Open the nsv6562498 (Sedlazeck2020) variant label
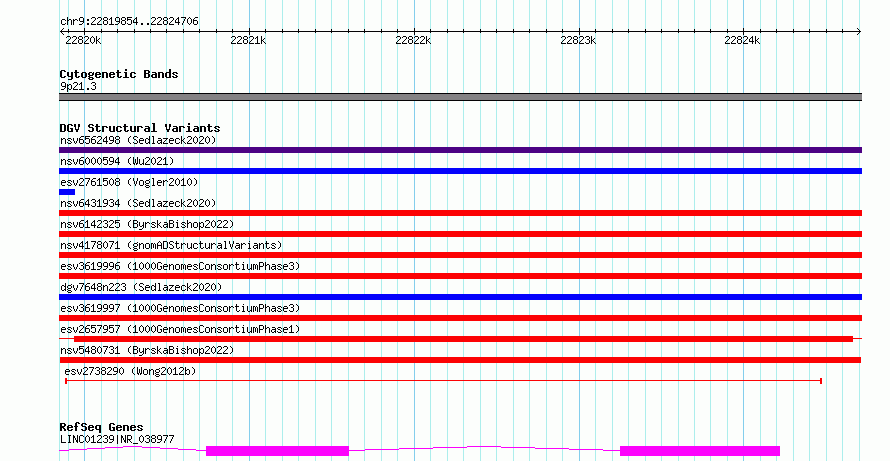The width and height of the screenshot is (890, 461). pos(138,140)
